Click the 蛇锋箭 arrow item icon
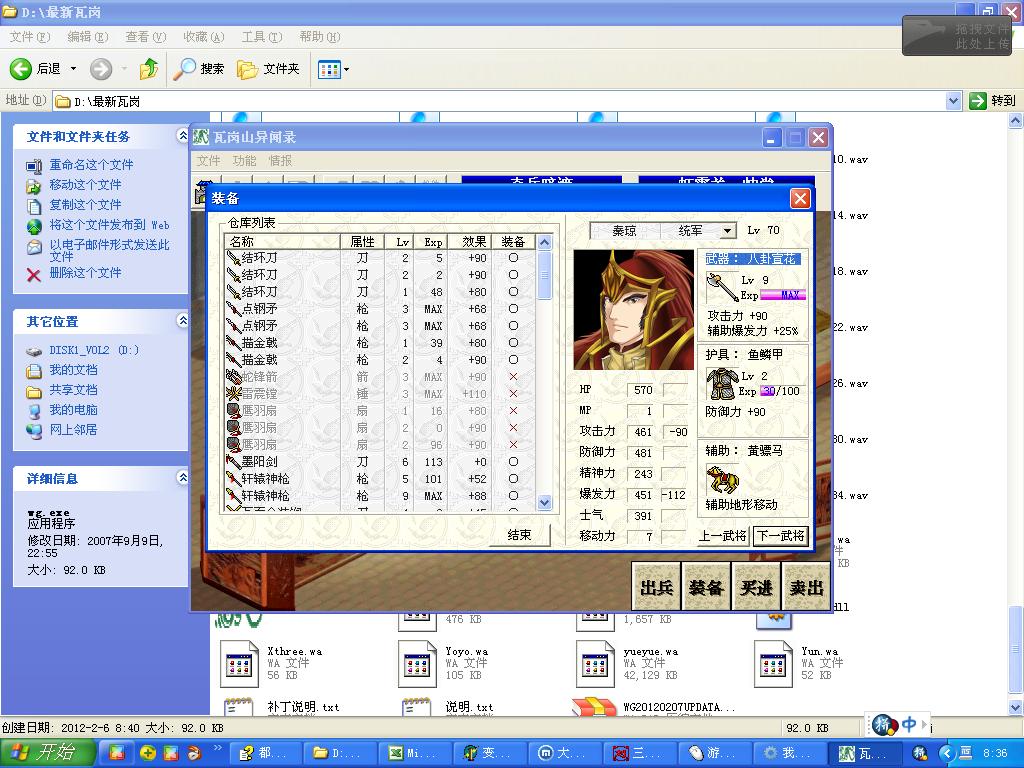 [234, 377]
